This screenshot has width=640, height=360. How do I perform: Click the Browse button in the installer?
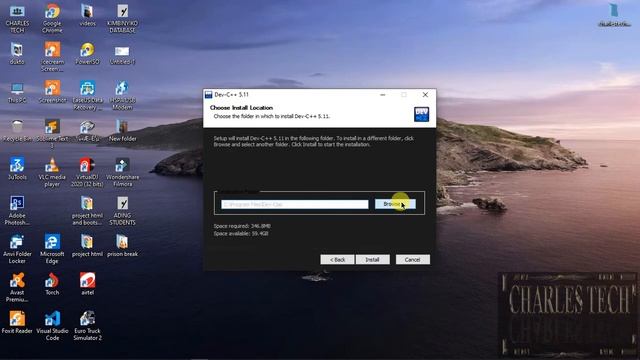pos(395,204)
